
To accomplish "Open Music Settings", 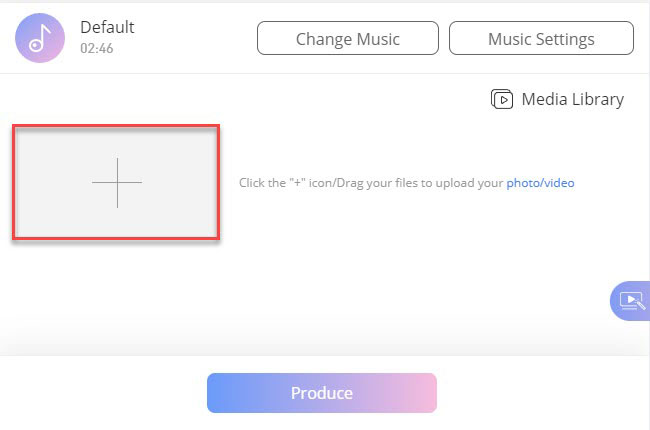I will tap(541, 39).
